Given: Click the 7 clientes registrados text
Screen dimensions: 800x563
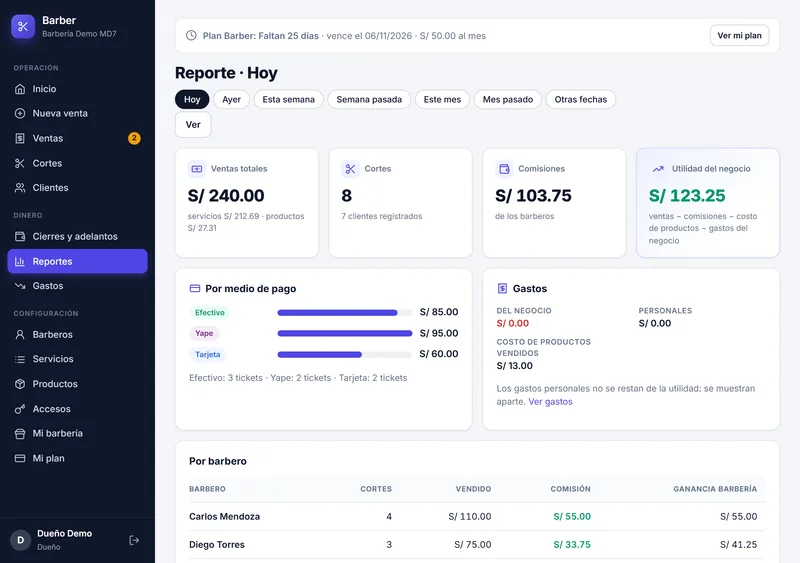Looking at the screenshot, I should (382, 216).
